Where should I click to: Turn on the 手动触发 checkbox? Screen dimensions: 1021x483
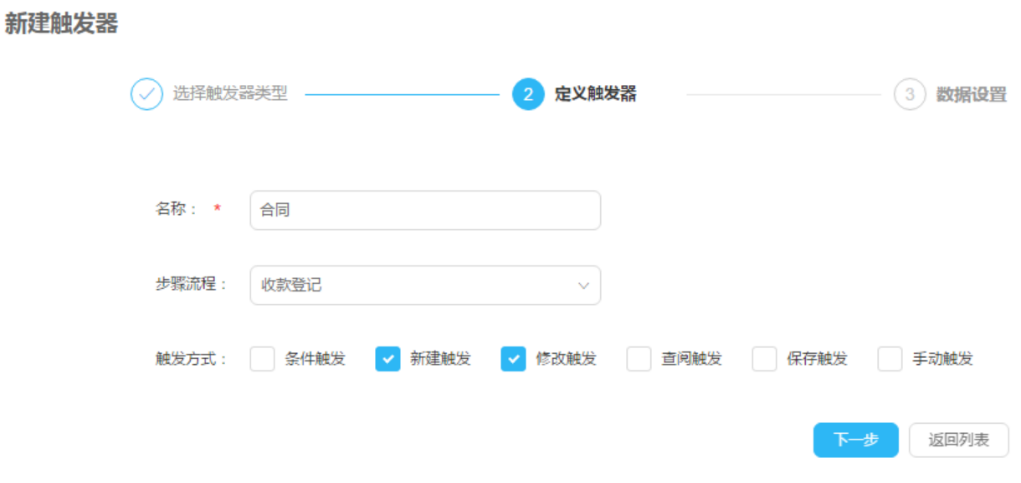point(890,359)
